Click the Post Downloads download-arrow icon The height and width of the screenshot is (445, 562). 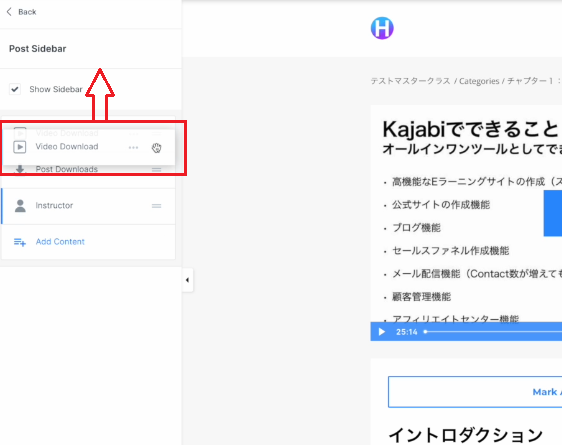tap(20, 169)
